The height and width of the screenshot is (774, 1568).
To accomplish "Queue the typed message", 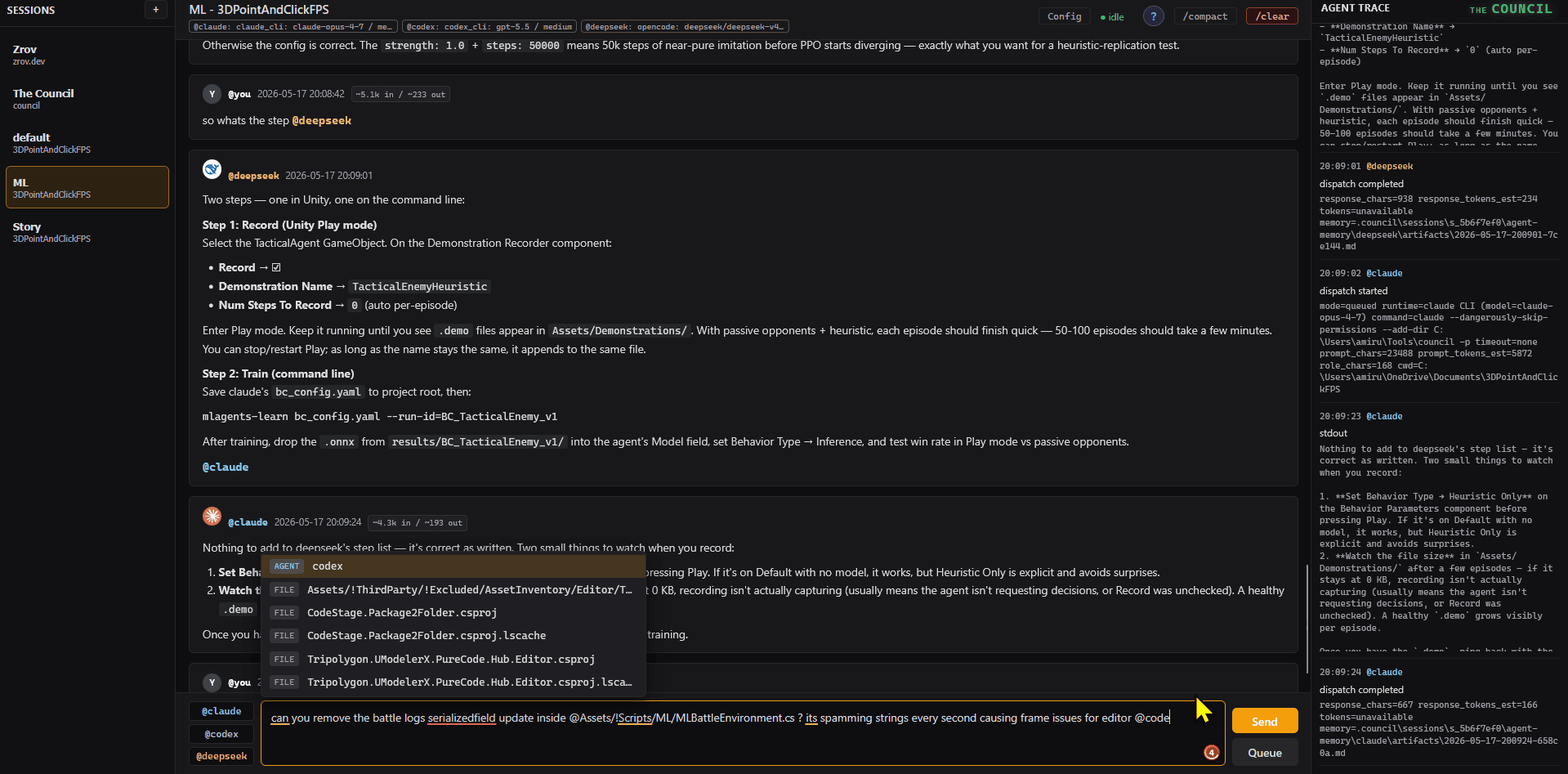I will [x=1265, y=753].
